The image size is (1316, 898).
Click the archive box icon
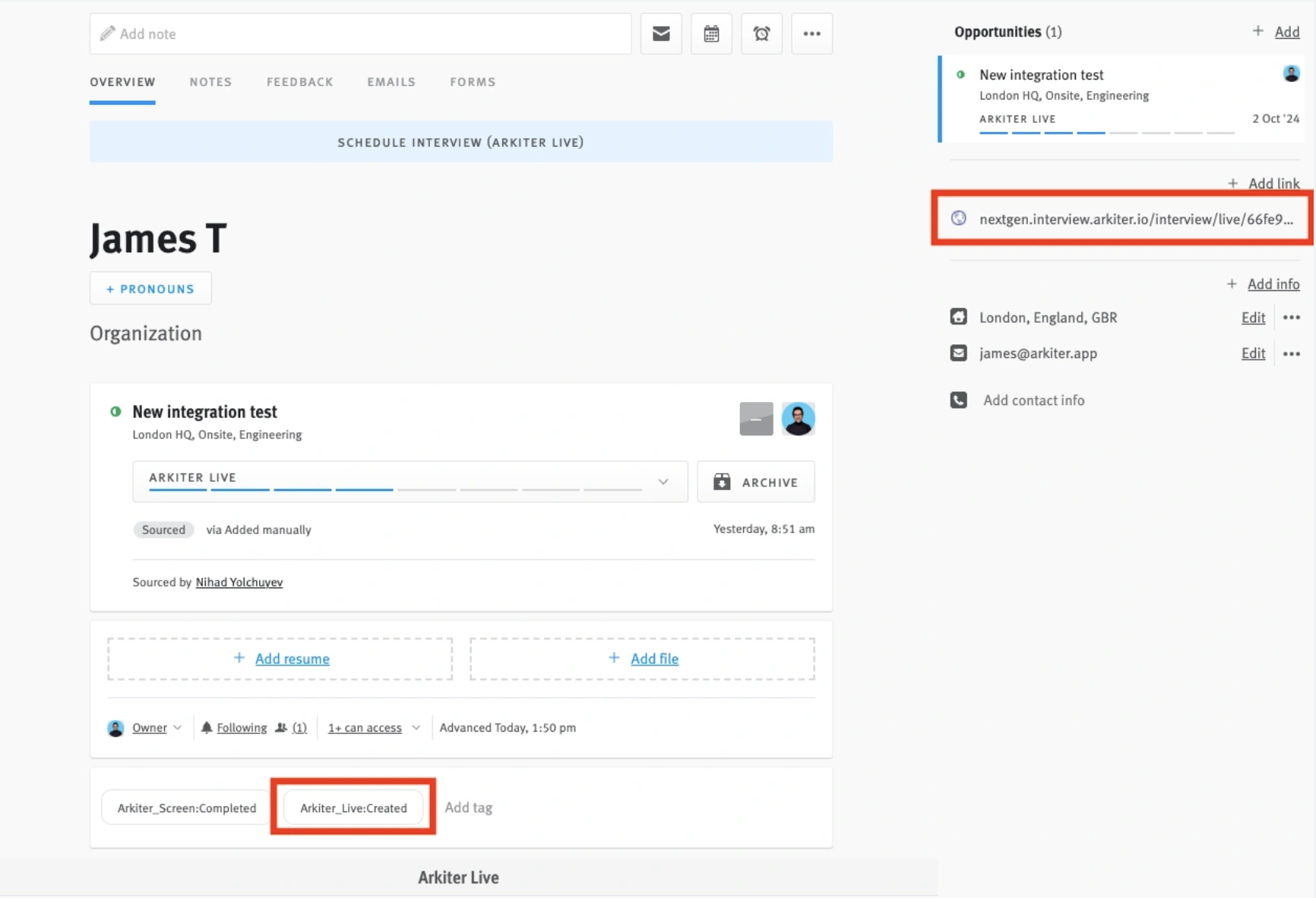click(x=722, y=482)
